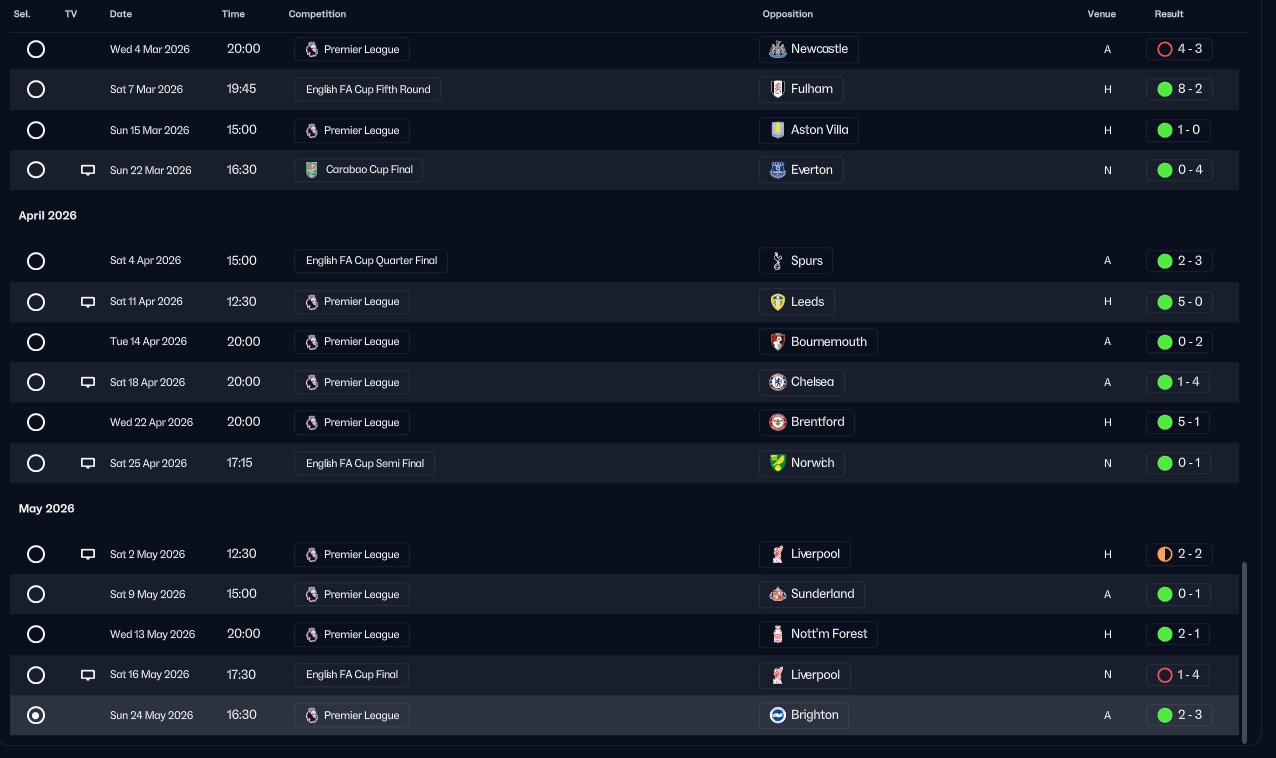Viewport: 1276px width, 758px height.
Task: Click the TV icon on the Carabao Cup Final row
Action: (x=88, y=170)
